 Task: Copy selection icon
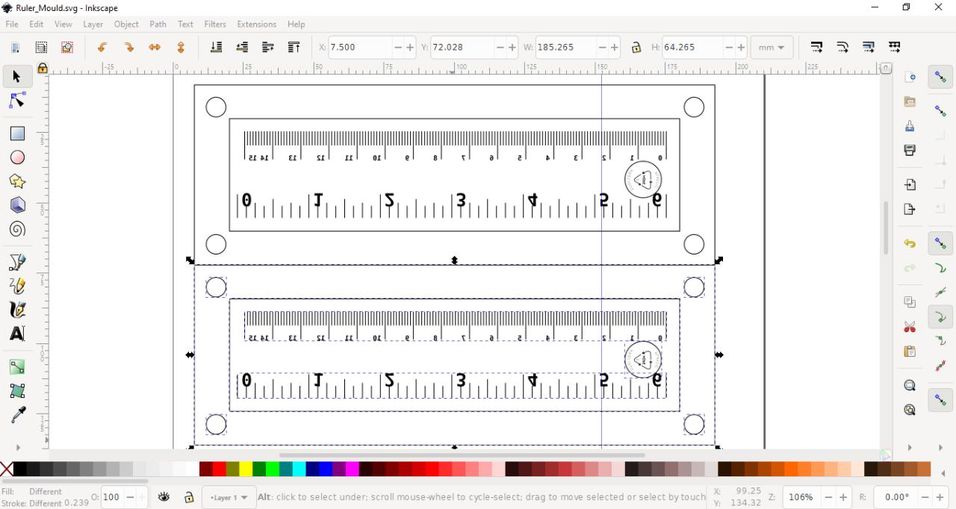[x=910, y=302]
